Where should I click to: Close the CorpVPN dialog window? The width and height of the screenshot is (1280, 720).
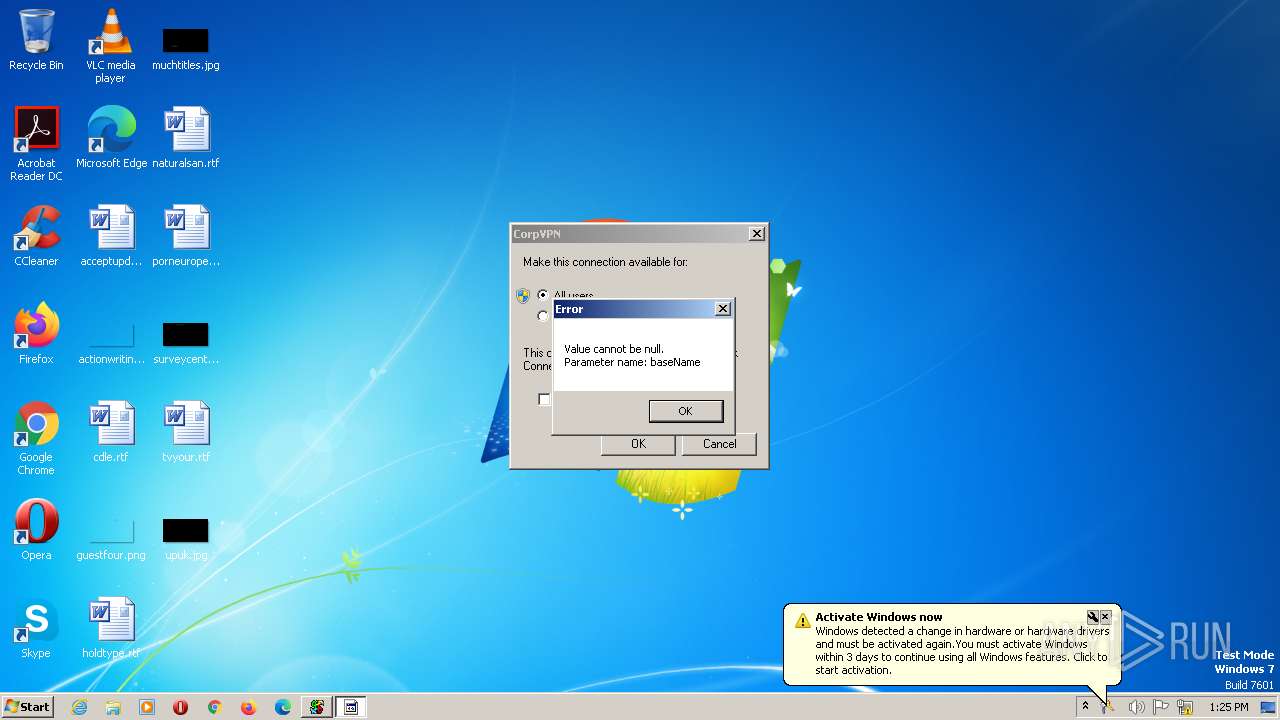click(x=757, y=233)
